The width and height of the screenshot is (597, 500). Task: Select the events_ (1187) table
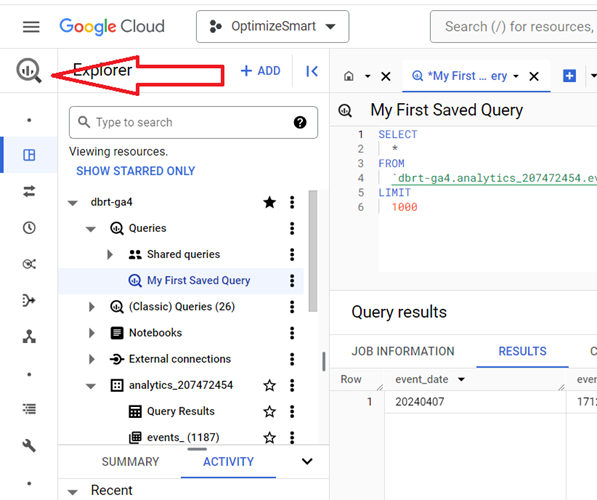pyautogui.click(x=183, y=438)
